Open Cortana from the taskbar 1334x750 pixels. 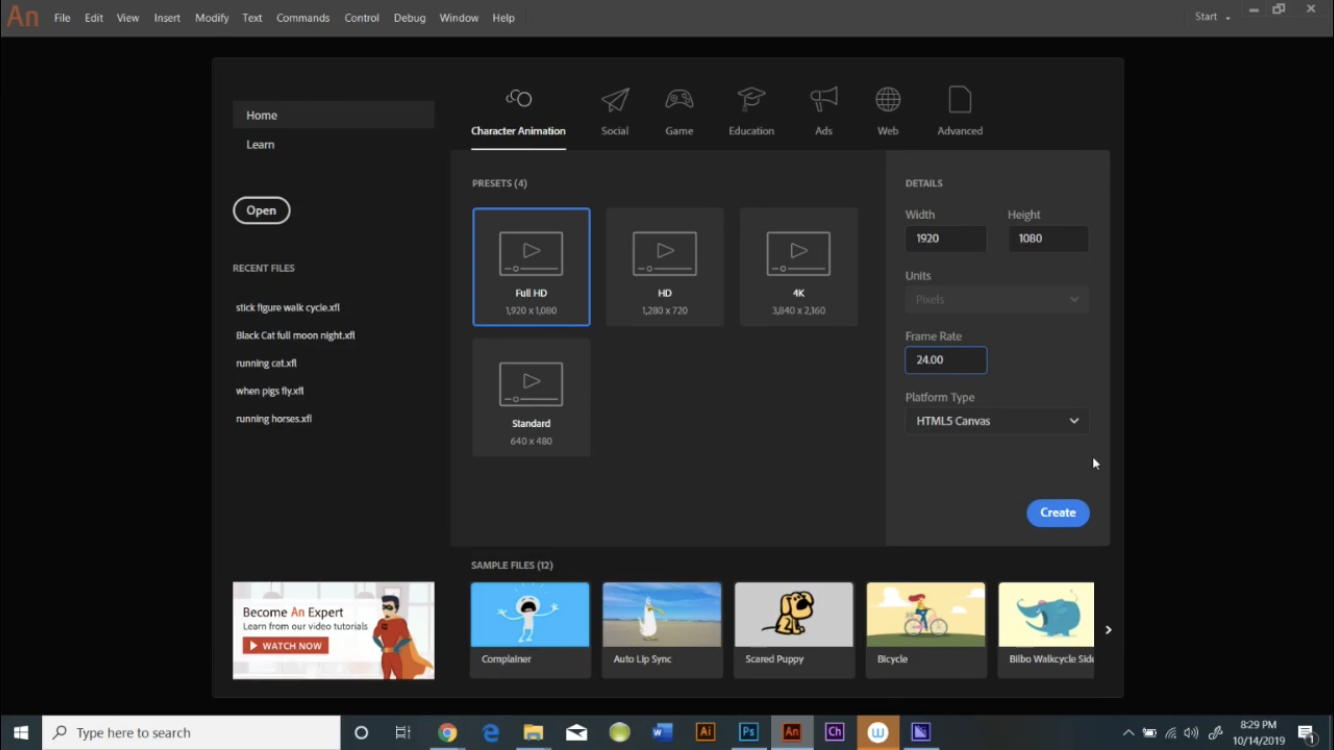[x=362, y=733]
